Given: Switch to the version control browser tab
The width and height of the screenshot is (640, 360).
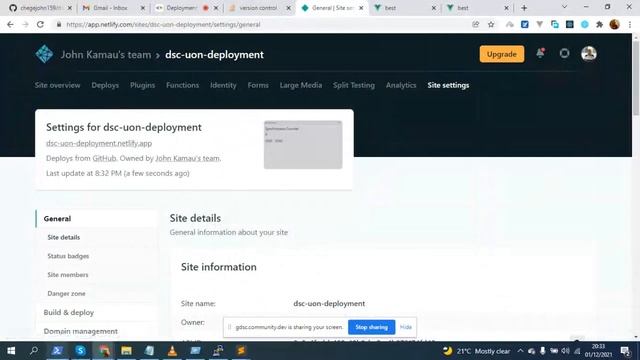Looking at the screenshot, I should 259,8.
